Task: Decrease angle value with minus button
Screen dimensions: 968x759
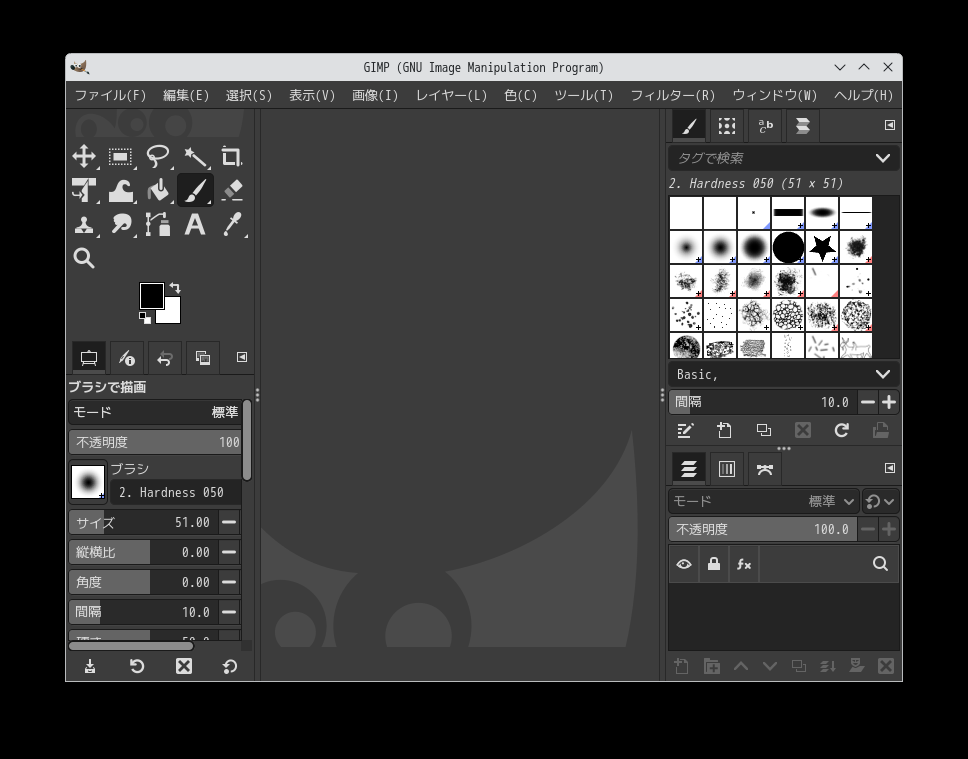Action: pos(229,582)
